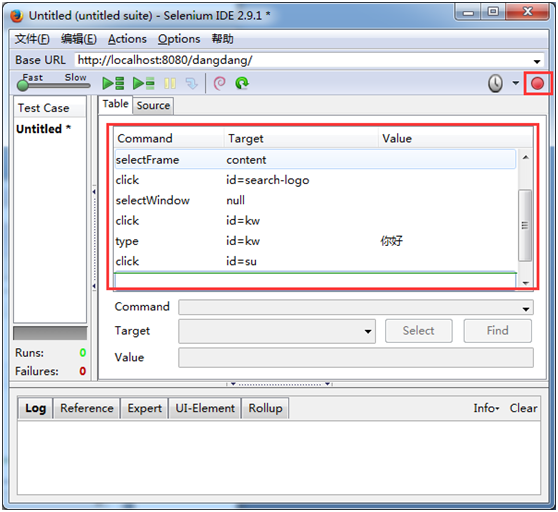The height and width of the screenshot is (512, 558).
Task: Click the Command column header
Action: tap(169, 138)
